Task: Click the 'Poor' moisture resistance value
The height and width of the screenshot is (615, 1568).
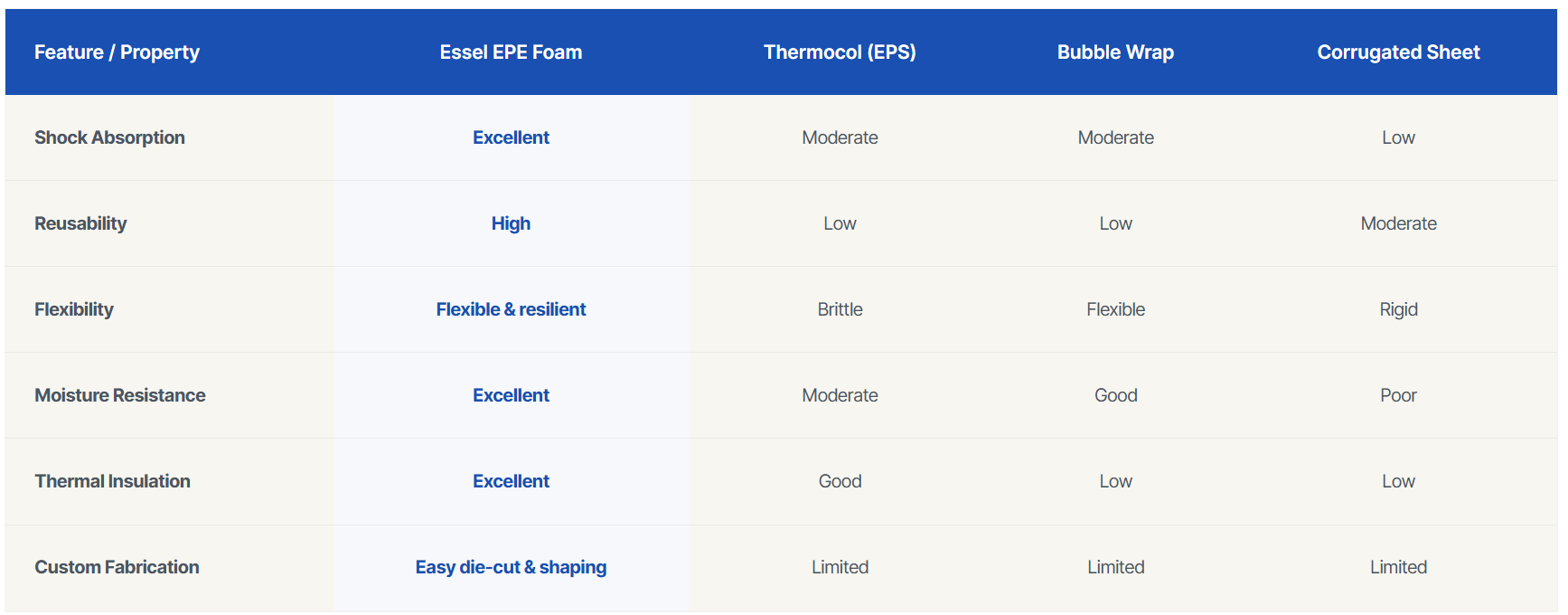Action: 1398,395
